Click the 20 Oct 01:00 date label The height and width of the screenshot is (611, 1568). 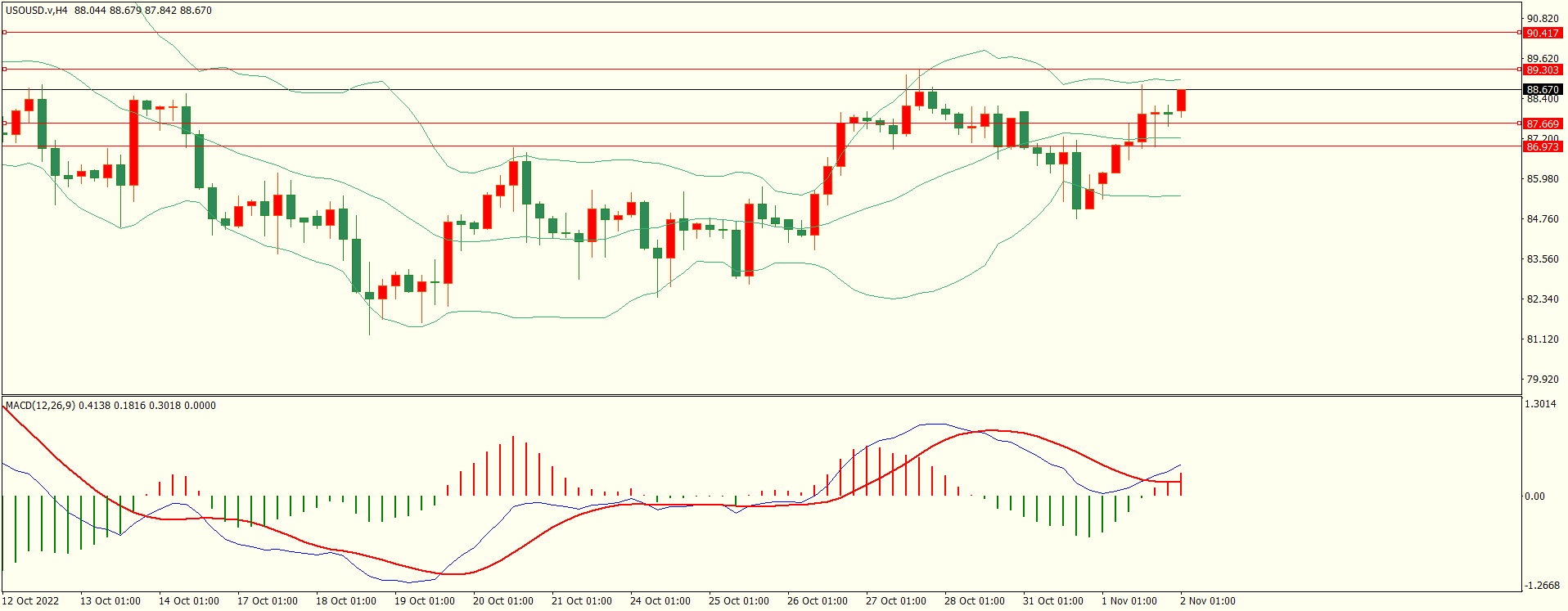(503, 601)
